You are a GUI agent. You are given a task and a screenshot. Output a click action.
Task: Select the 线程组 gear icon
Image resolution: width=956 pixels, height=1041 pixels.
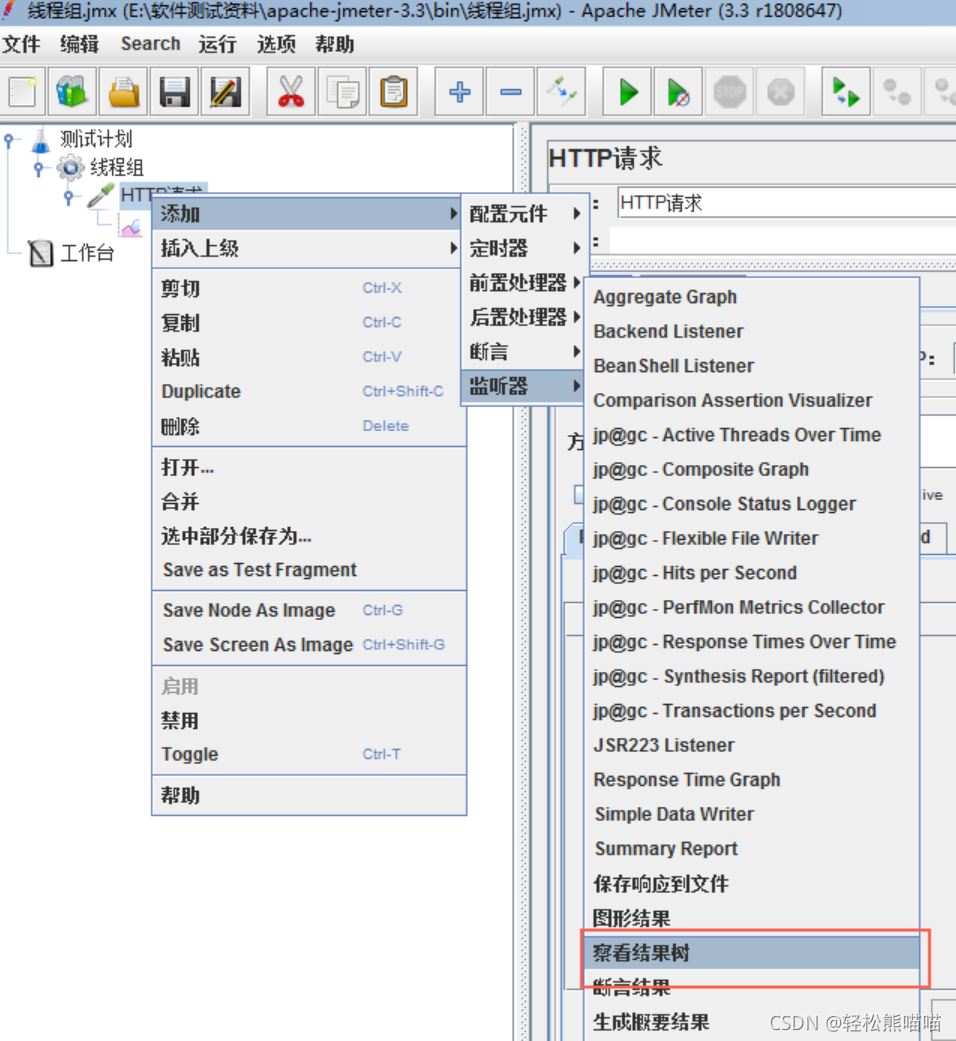70,167
